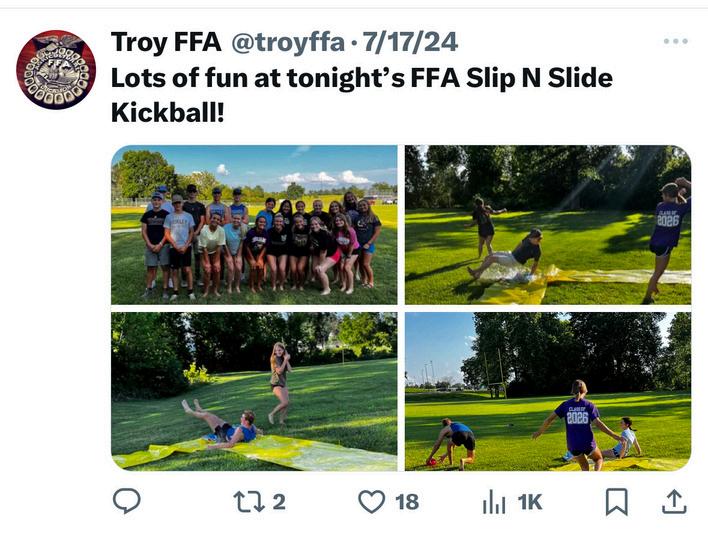Click the word "Kickball!" in the tweet
708x537 pixels.
[x=168, y=111]
